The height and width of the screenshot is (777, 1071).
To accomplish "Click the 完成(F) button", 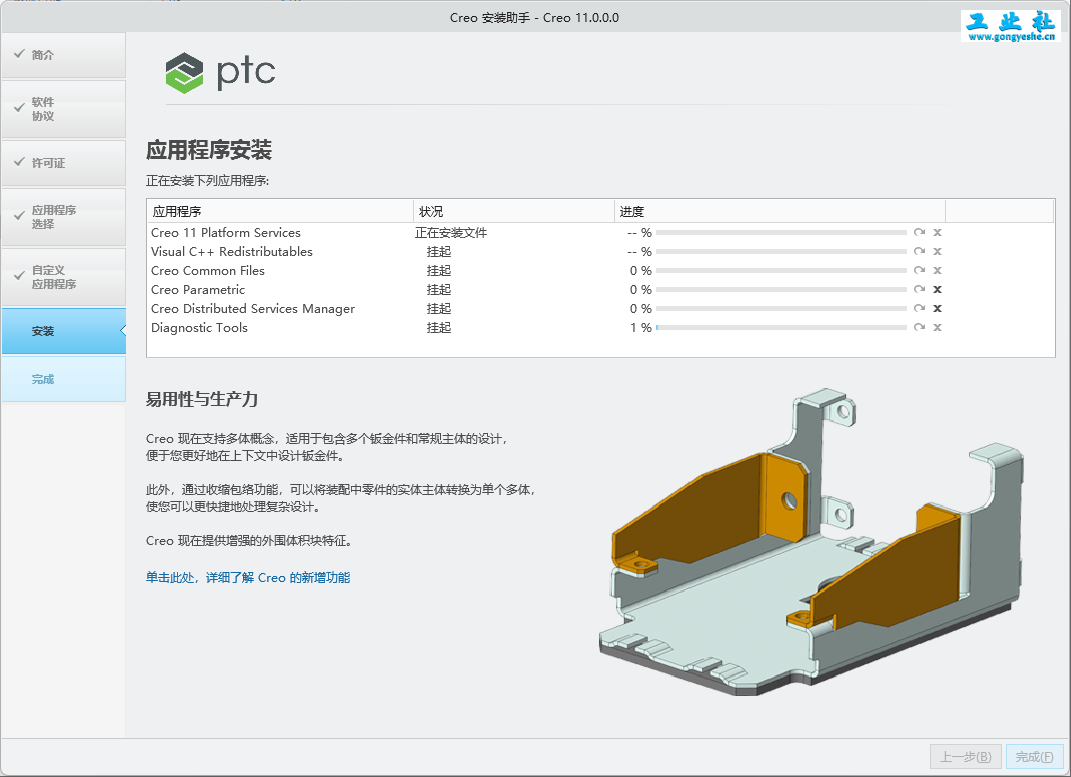I will pyautogui.click(x=1034, y=757).
